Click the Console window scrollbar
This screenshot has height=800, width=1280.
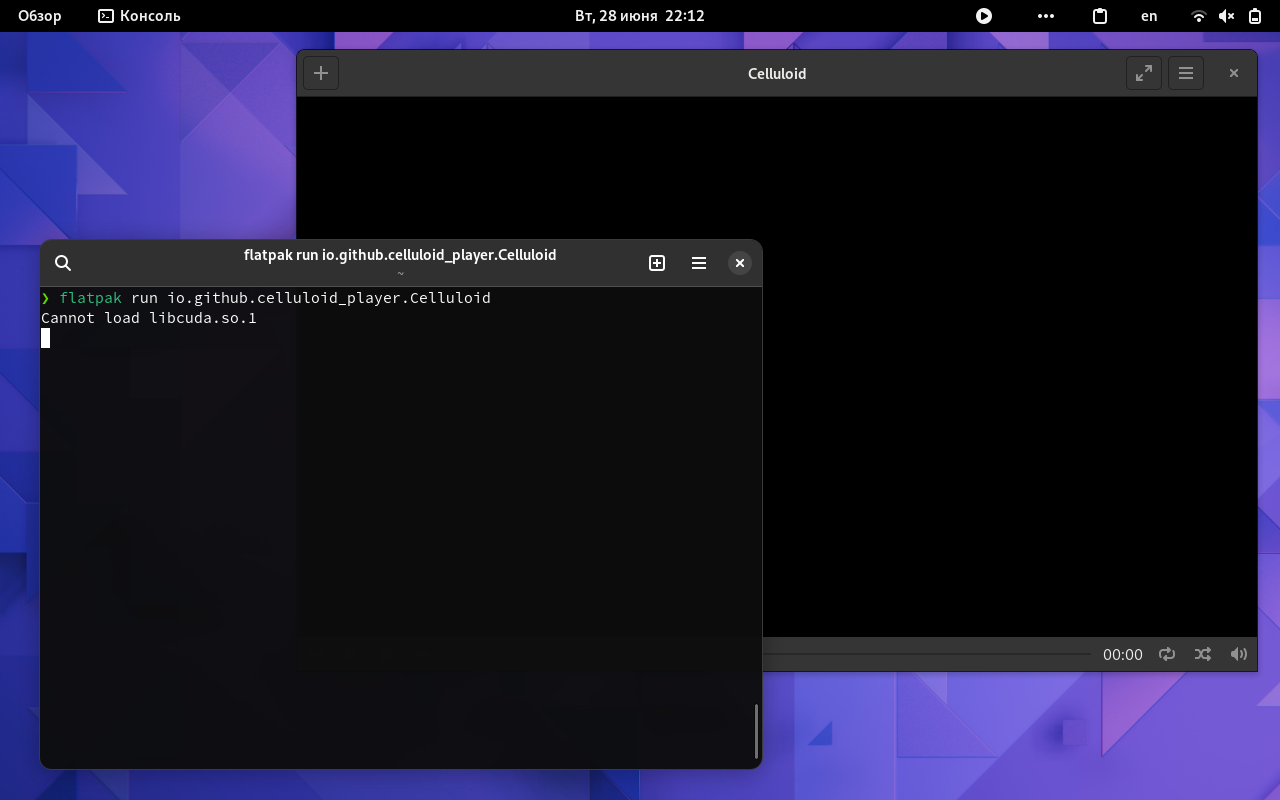coord(757,732)
